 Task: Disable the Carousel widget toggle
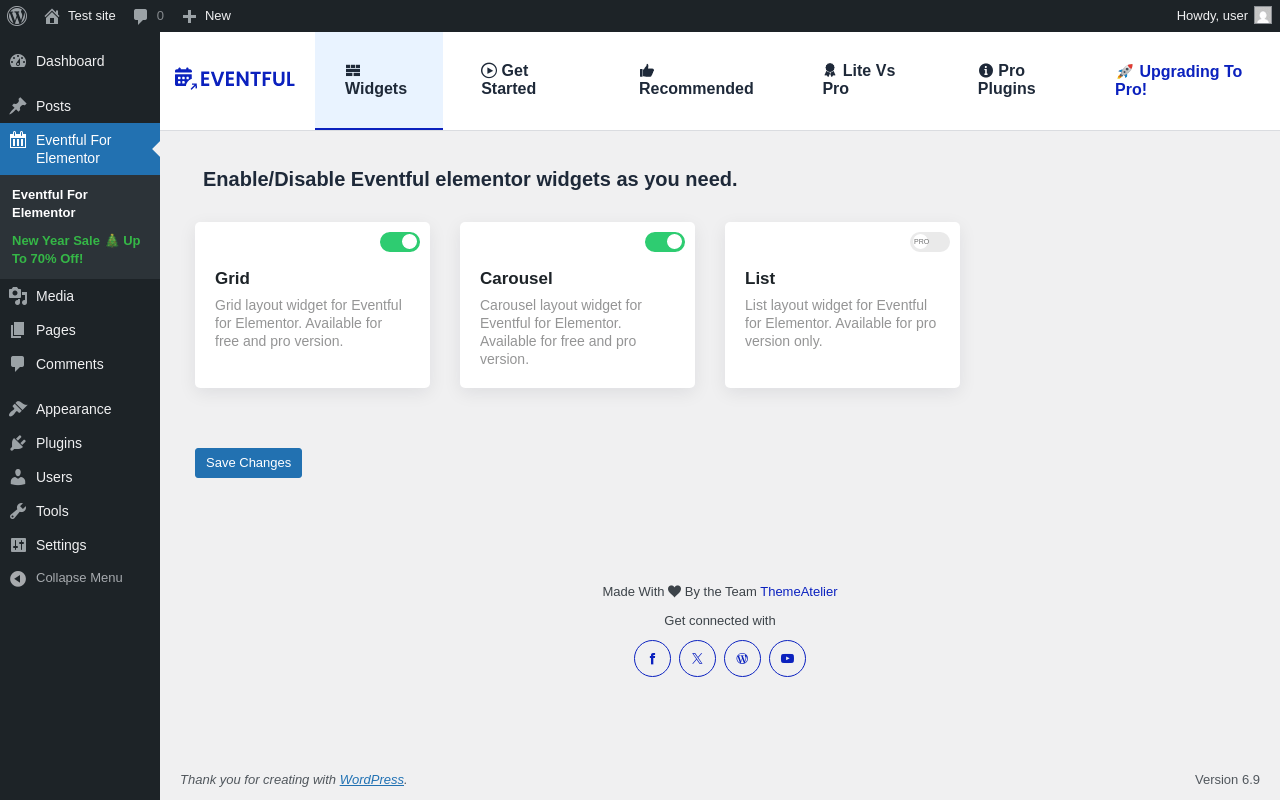pyautogui.click(x=665, y=242)
